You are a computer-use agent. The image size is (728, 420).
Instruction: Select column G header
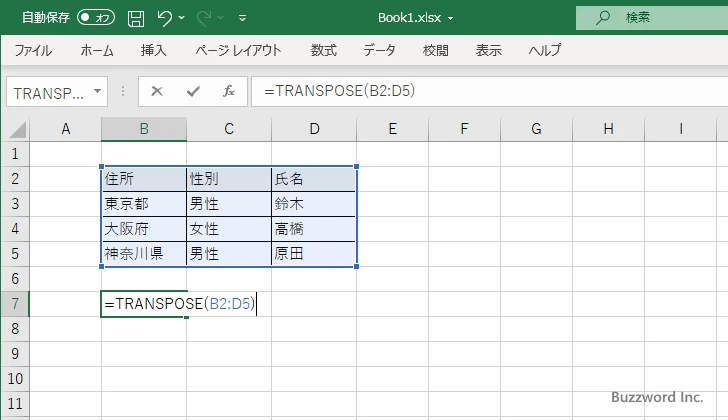click(536, 129)
